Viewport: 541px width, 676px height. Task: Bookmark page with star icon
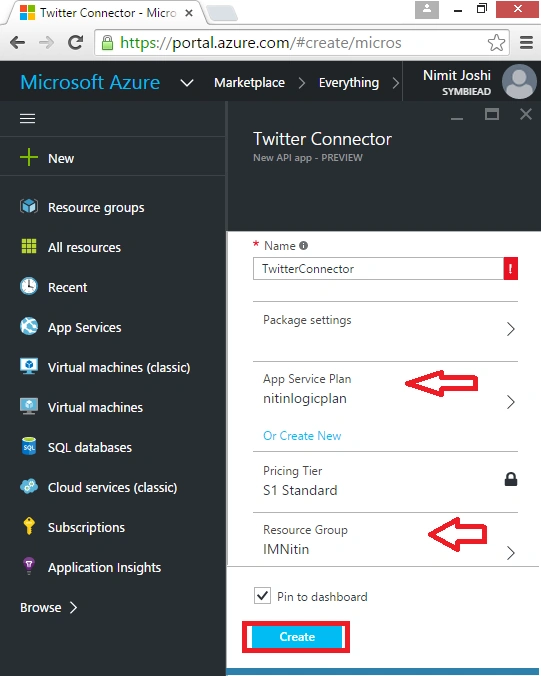tap(496, 43)
